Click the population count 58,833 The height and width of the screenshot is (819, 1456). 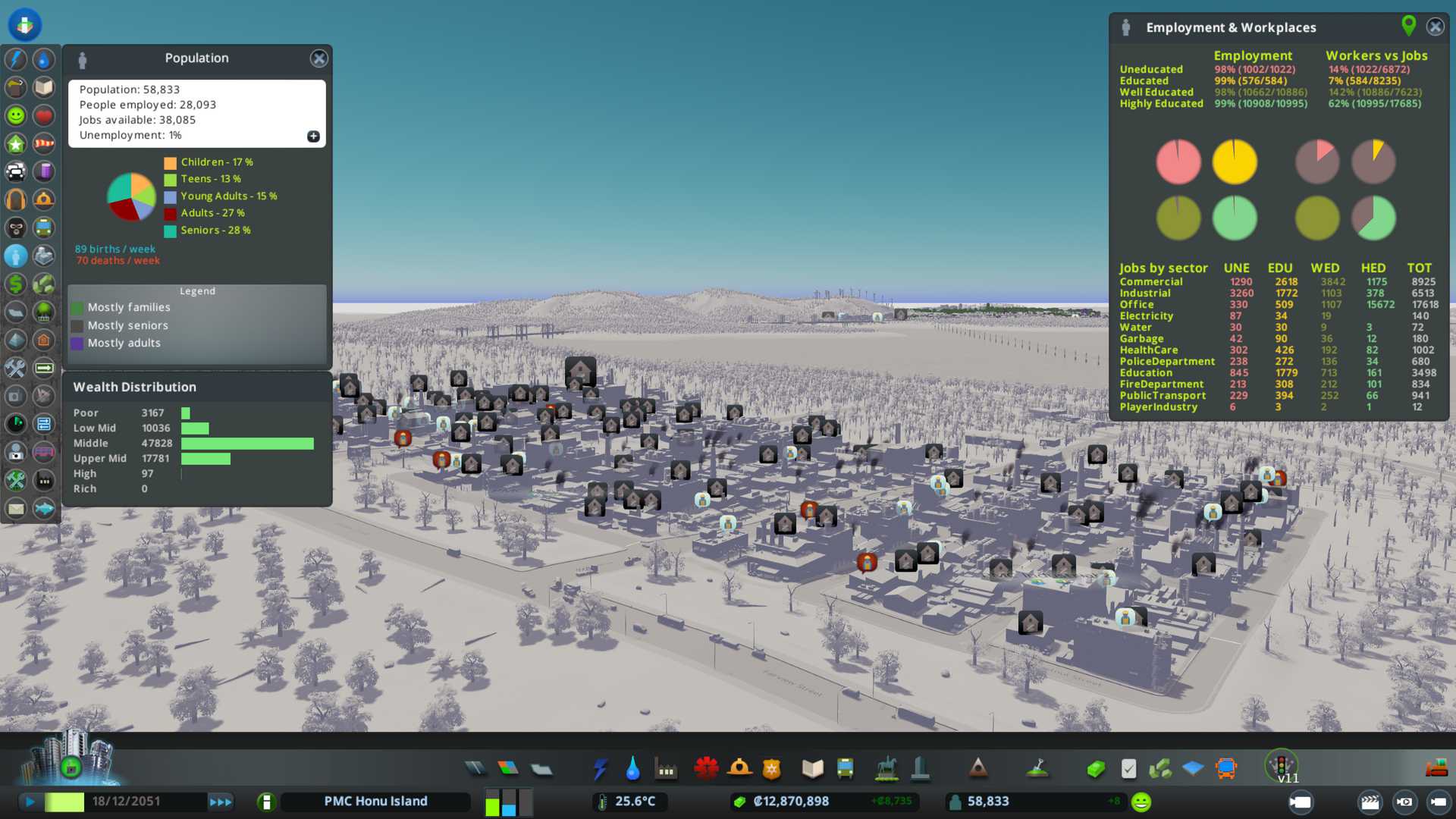[987, 802]
